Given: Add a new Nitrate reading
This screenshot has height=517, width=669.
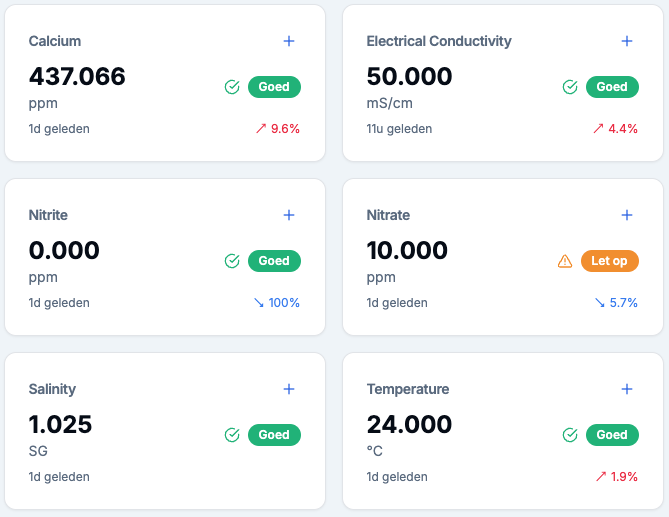Looking at the screenshot, I should [x=627, y=215].
